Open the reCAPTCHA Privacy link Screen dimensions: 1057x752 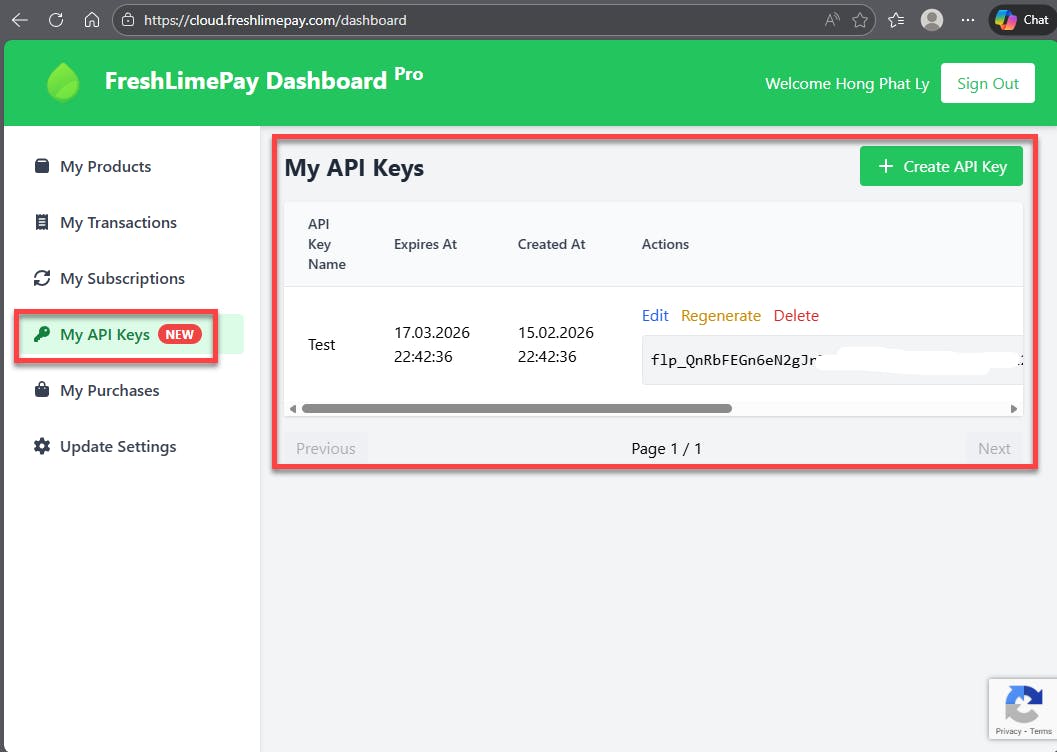pos(1008,731)
